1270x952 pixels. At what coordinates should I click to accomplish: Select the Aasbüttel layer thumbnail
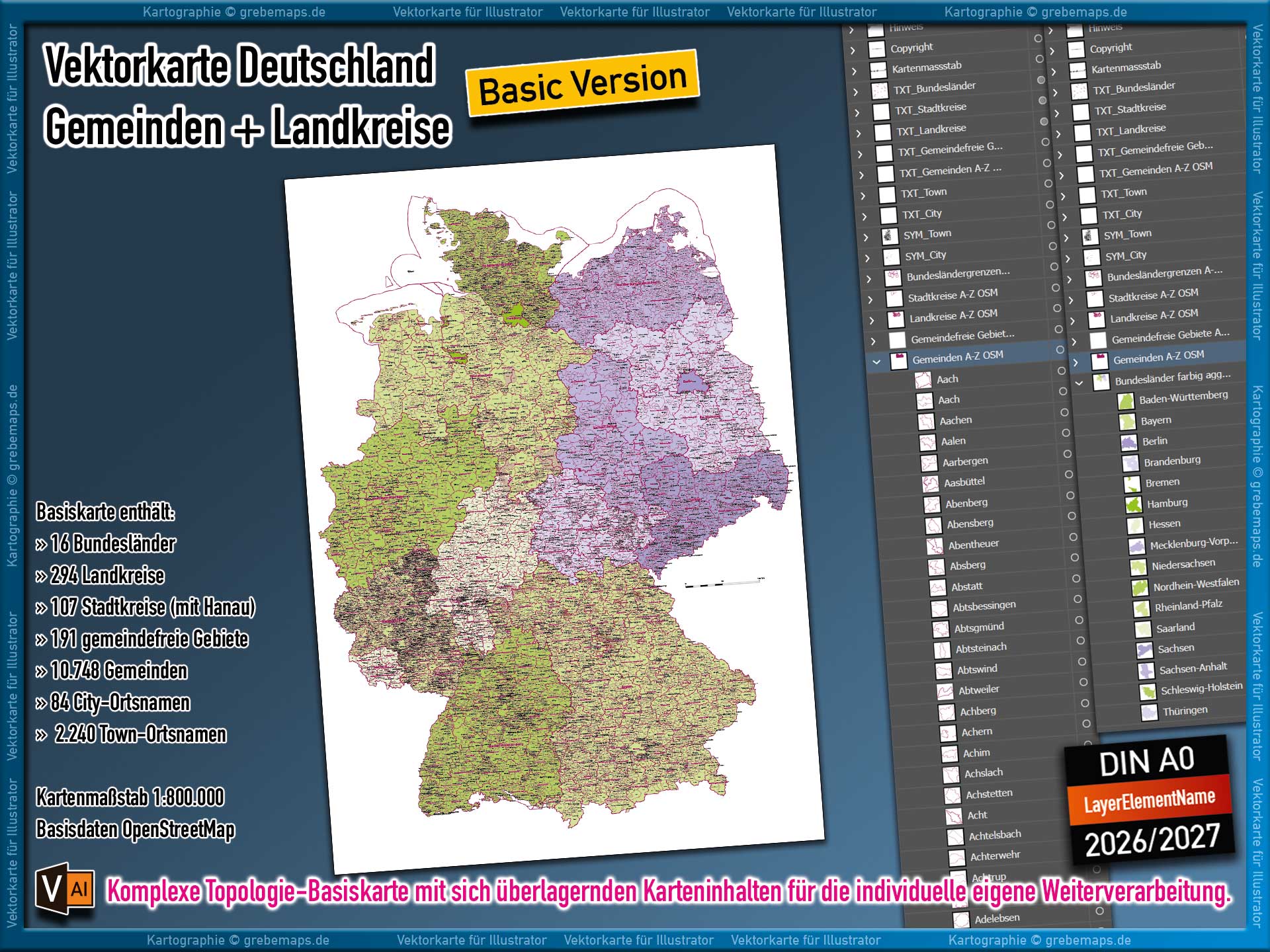(930, 484)
